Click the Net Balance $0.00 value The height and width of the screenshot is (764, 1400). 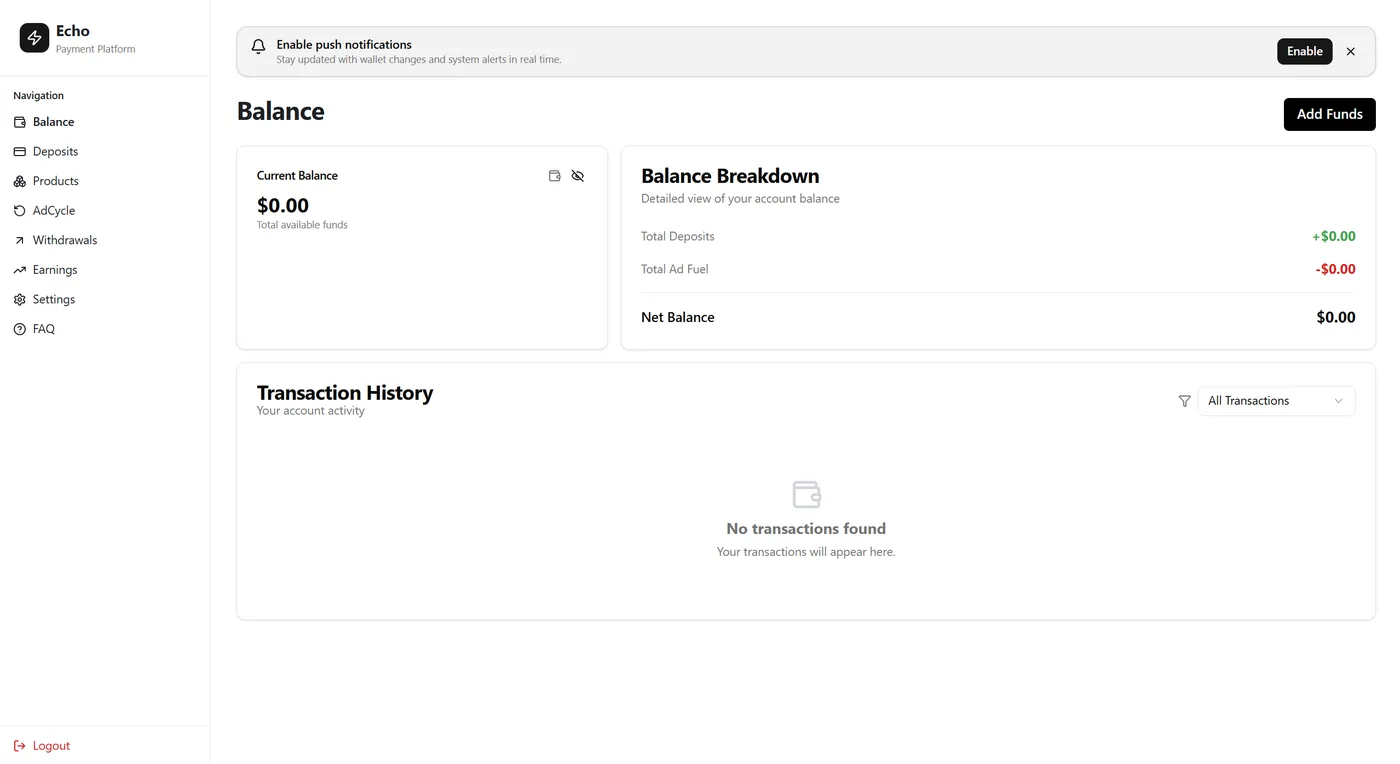tap(1336, 317)
